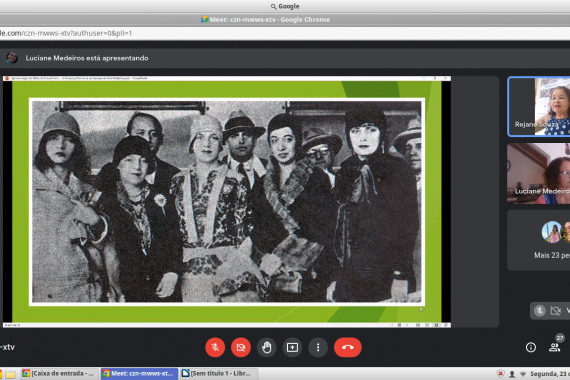This screenshot has height=380, width=570.
Task: Click the present now screen-share button
Action: coord(292,347)
